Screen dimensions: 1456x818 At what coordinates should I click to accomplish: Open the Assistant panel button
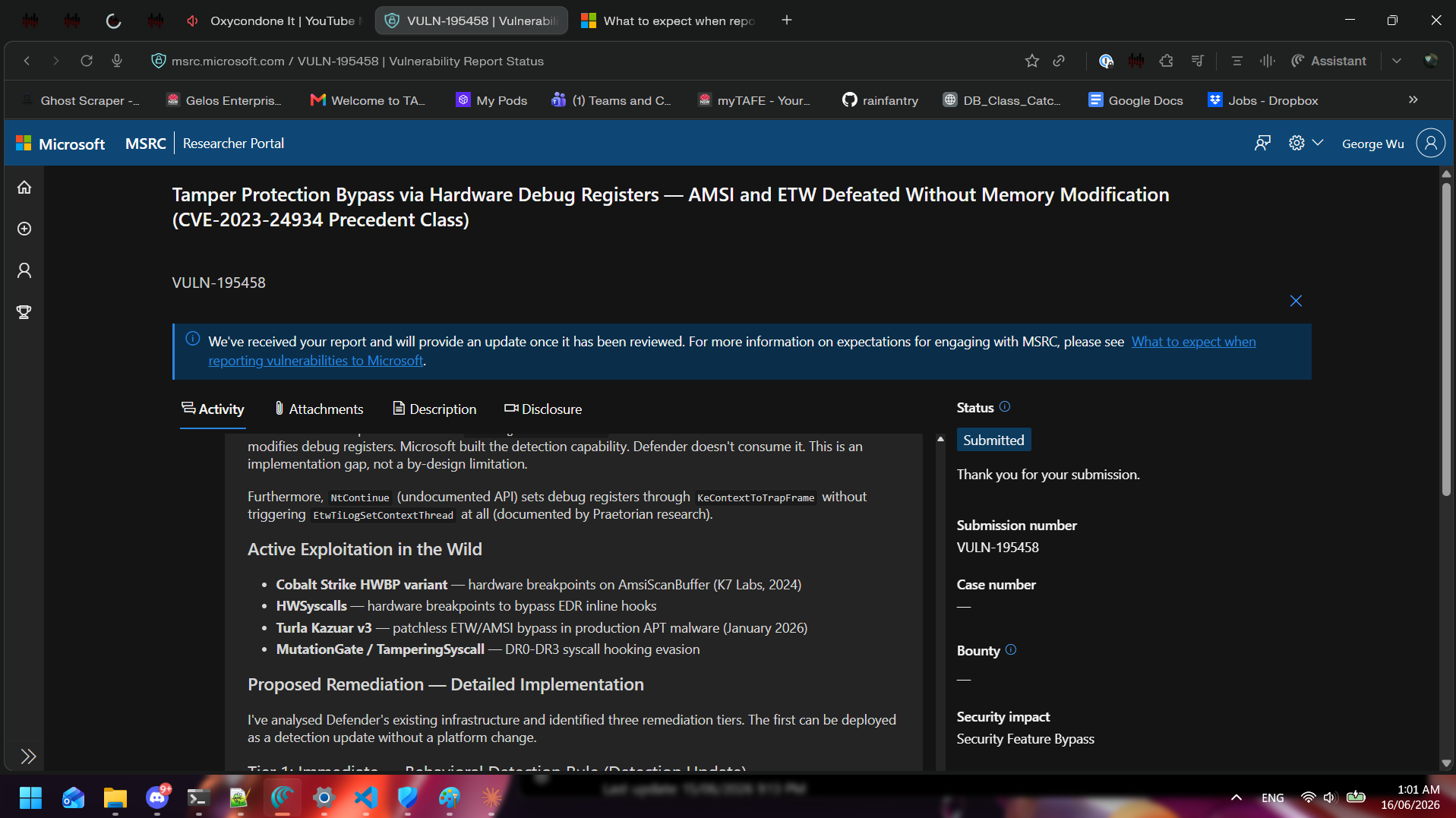[1329, 61]
